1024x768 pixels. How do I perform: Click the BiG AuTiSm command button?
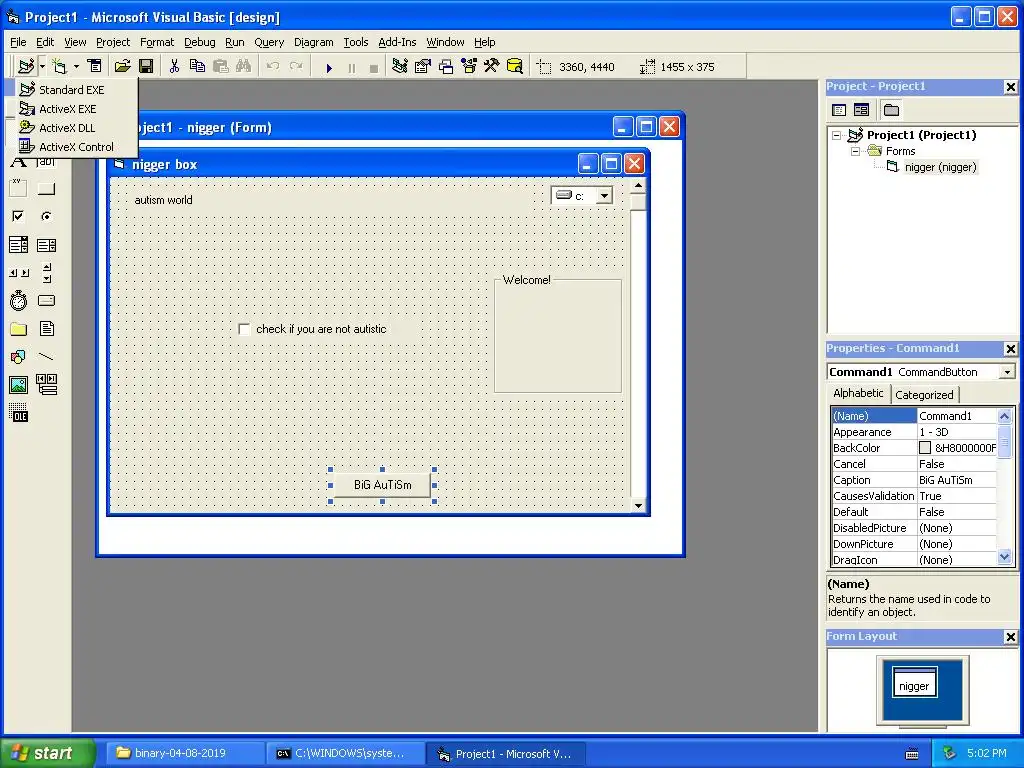pyautogui.click(x=382, y=485)
